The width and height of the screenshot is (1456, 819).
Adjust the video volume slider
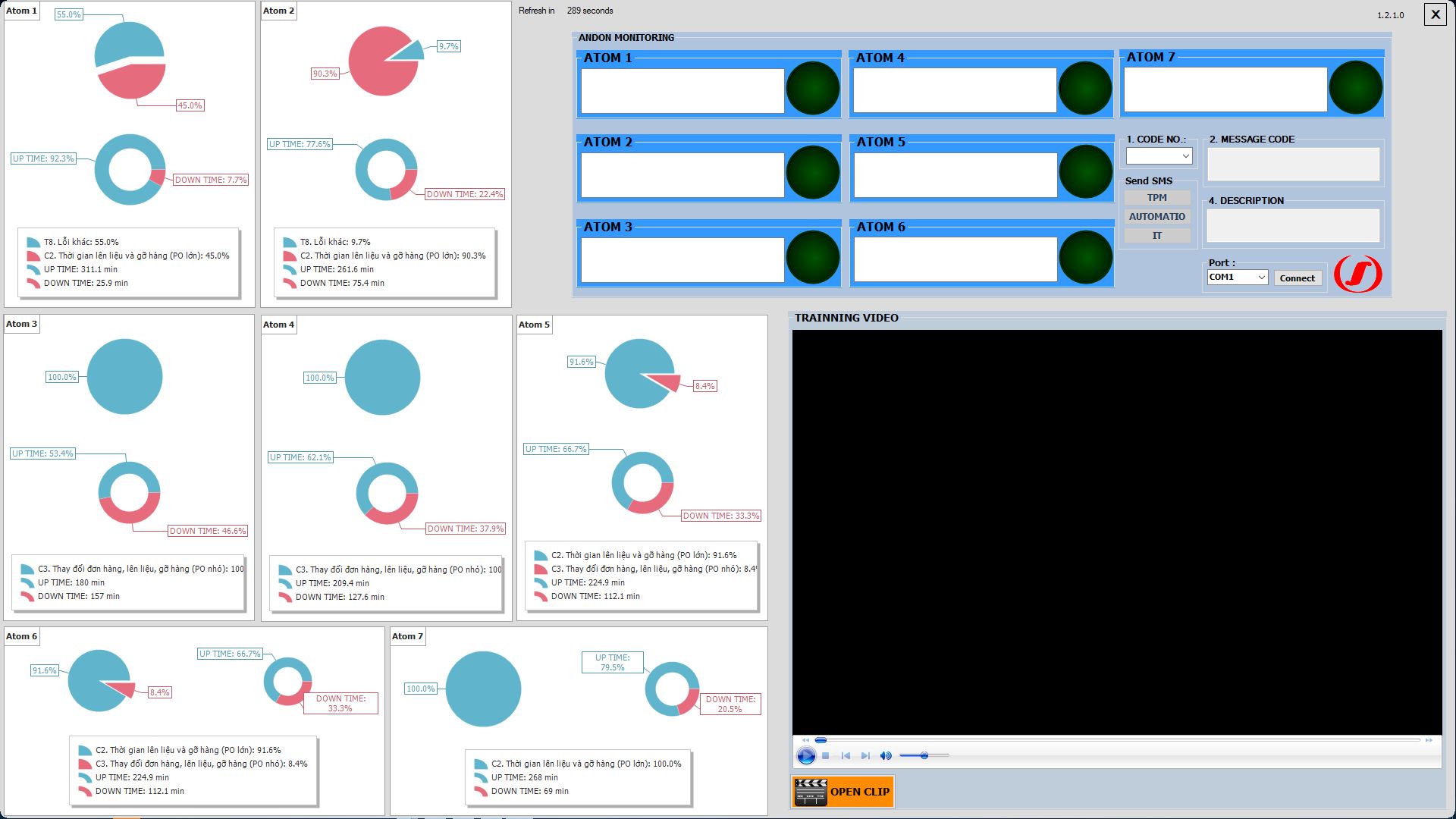(x=924, y=755)
